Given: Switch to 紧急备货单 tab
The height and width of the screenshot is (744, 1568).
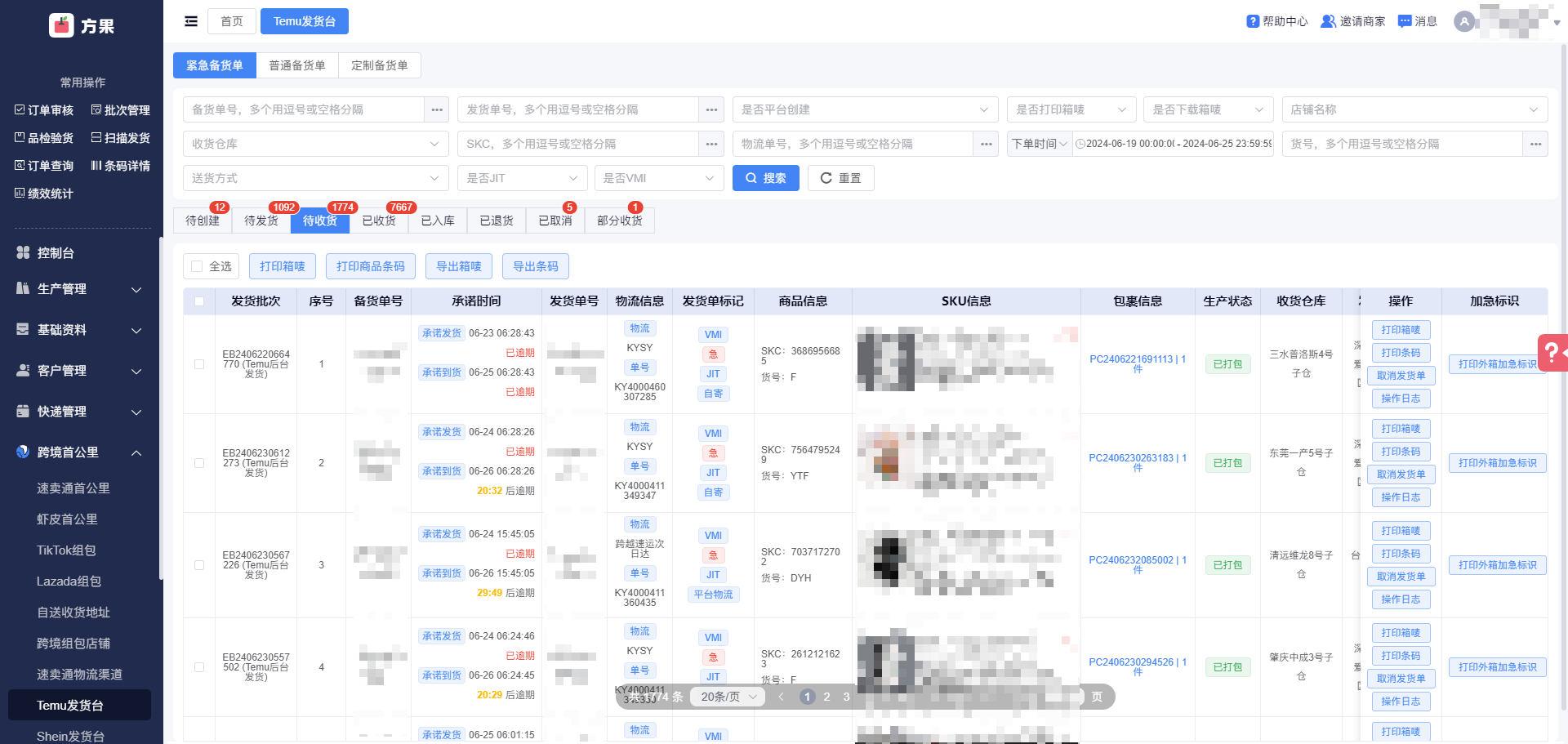Looking at the screenshot, I should point(215,65).
